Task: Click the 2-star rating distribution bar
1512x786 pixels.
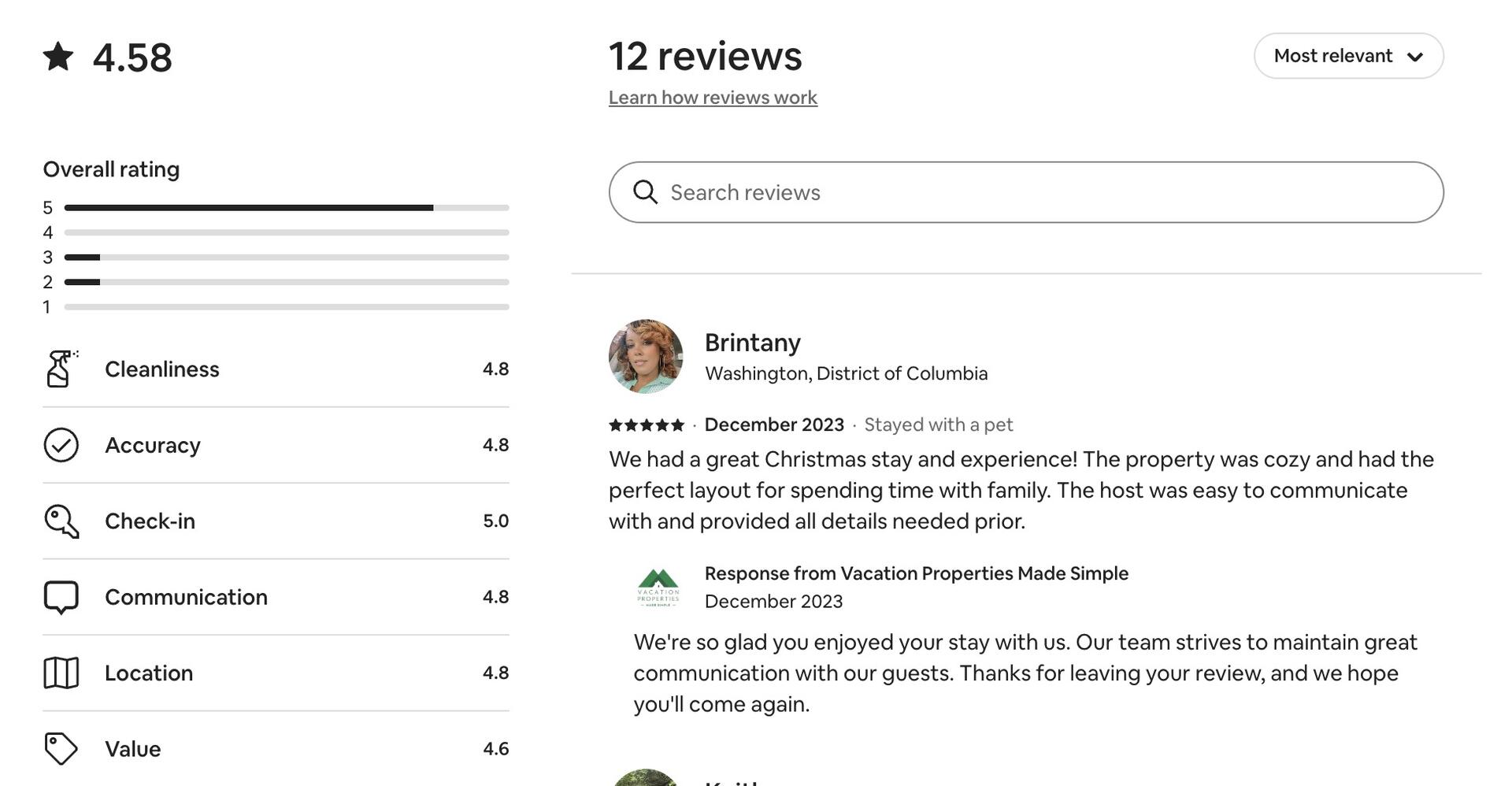Action: (x=287, y=282)
